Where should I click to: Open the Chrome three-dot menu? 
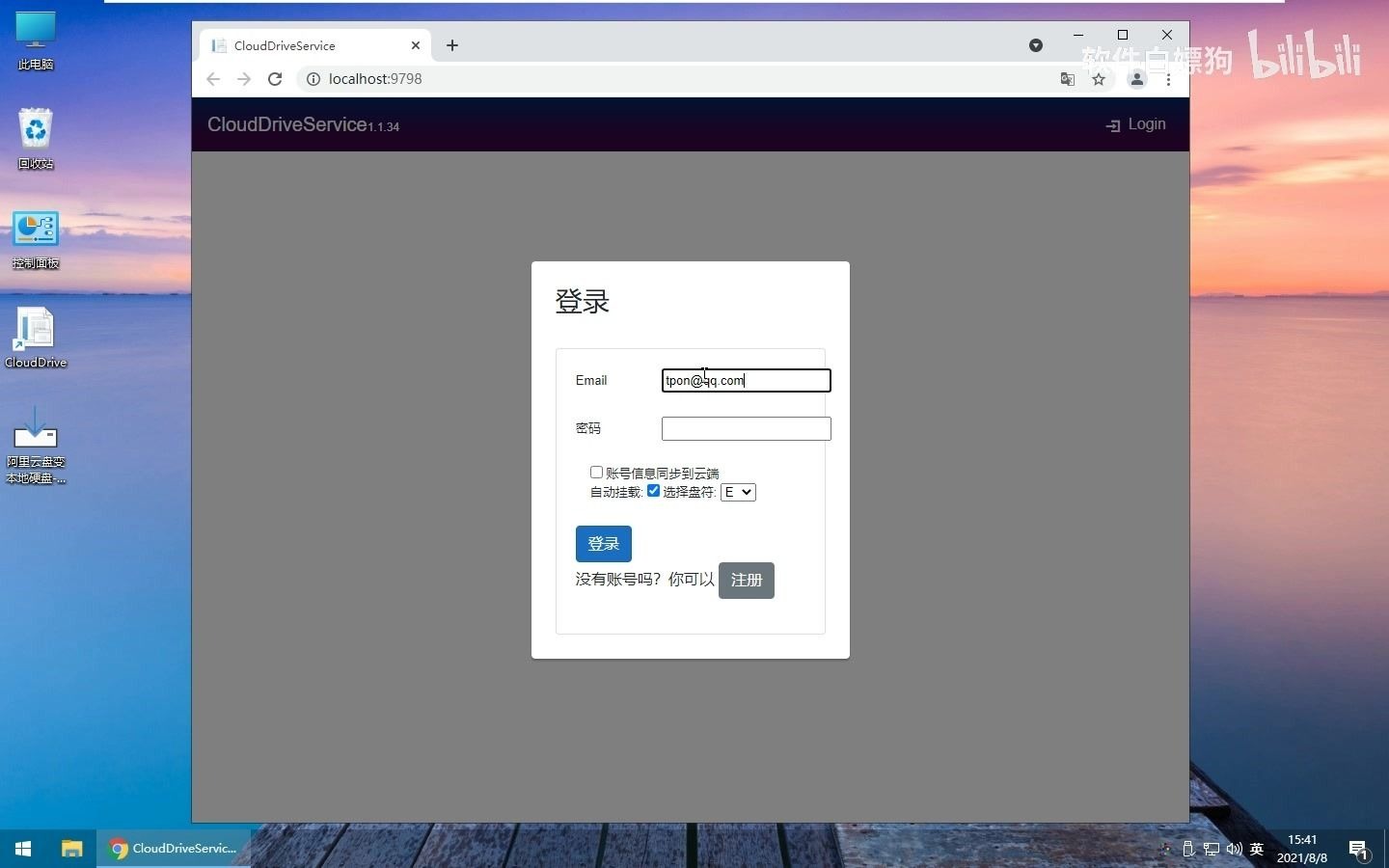[x=1168, y=79]
